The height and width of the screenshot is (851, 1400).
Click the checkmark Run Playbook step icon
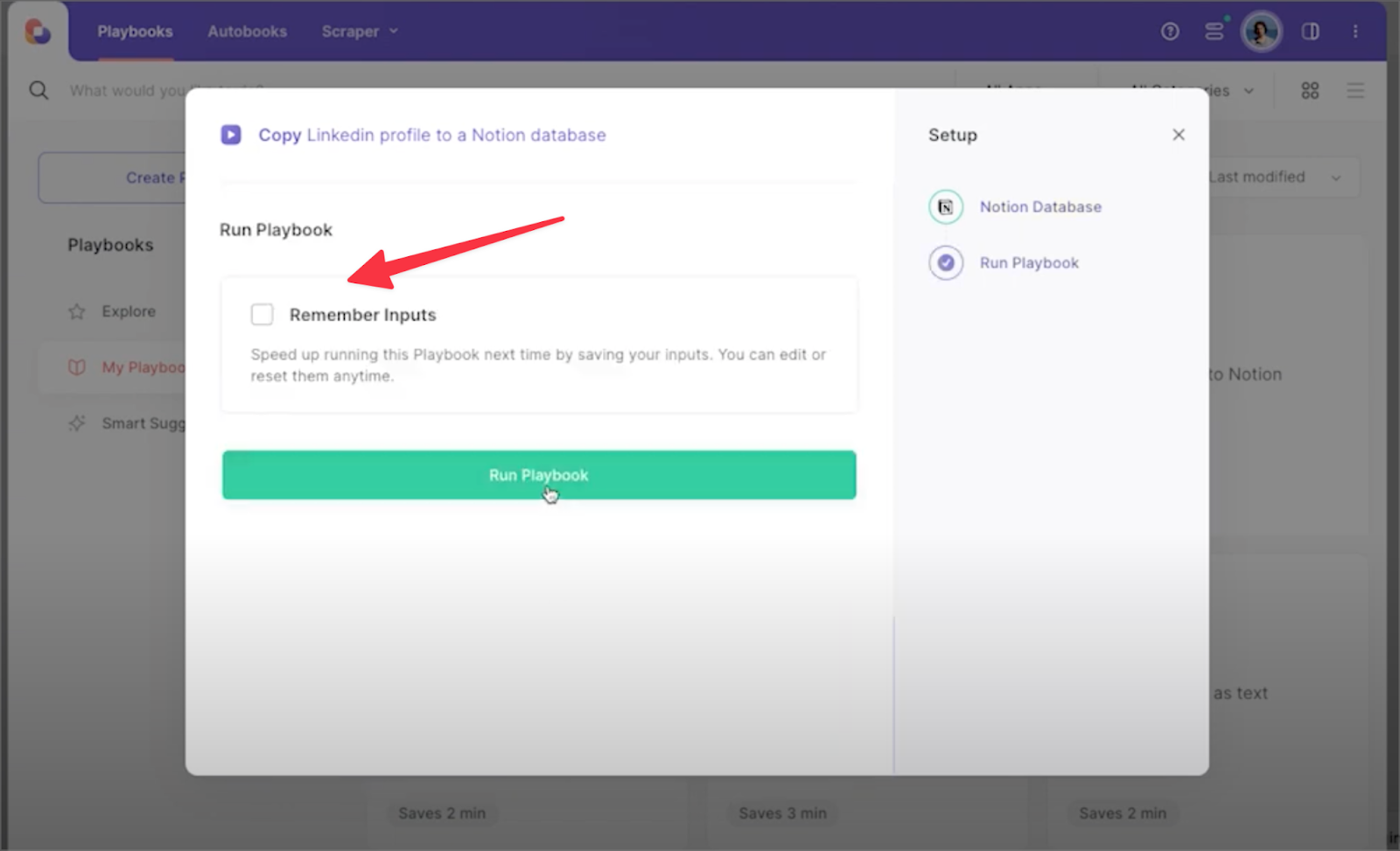click(946, 262)
